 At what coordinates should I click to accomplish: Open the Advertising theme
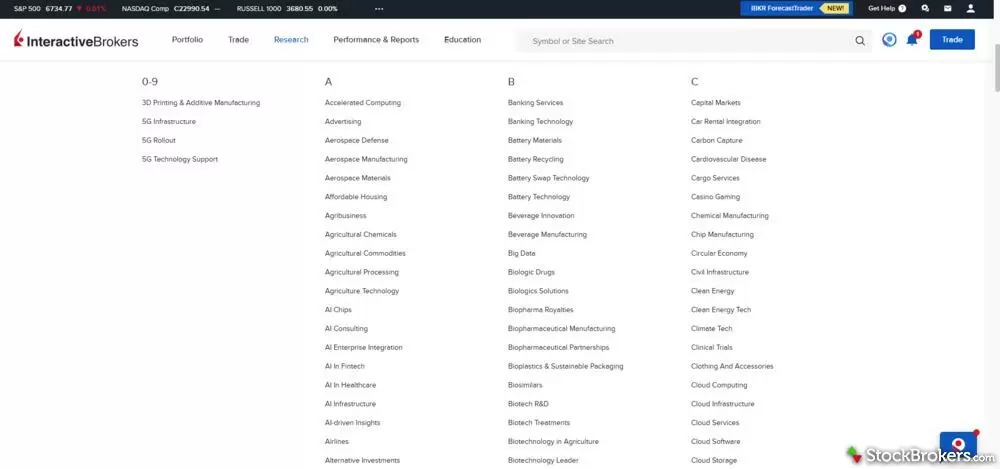pyautogui.click(x=343, y=121)
